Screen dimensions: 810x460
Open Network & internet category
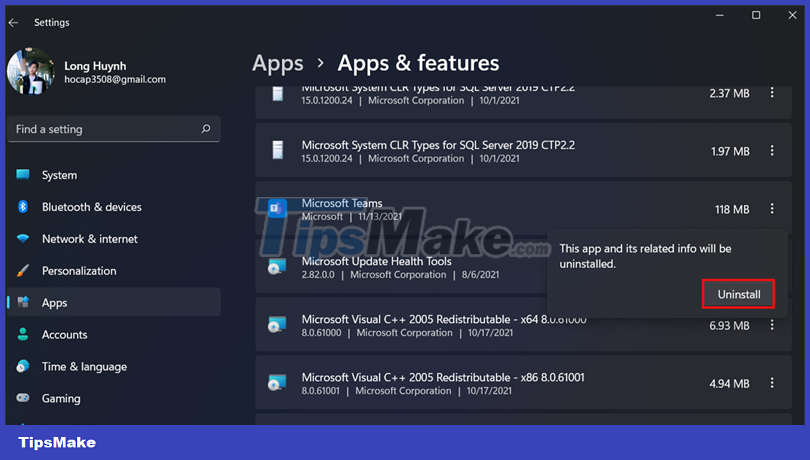tap(114, 239)
